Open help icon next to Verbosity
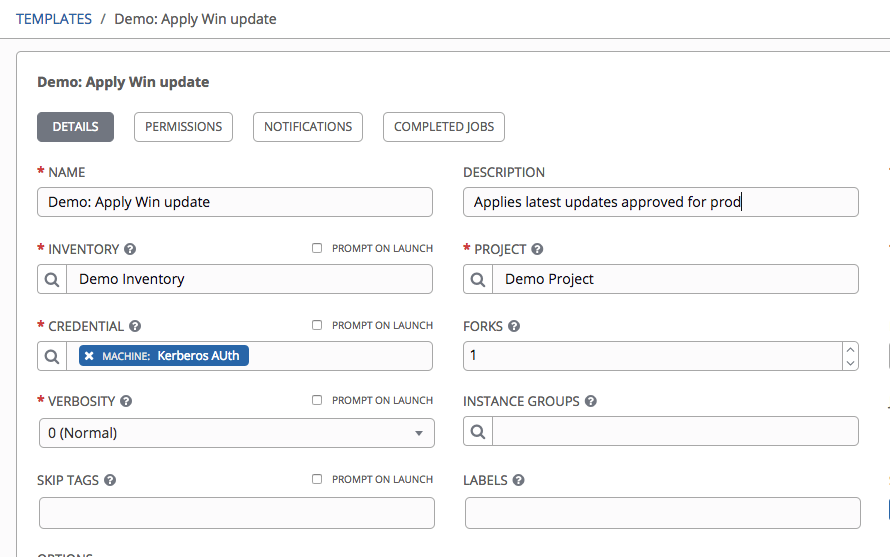This screenshot has height=557, width=890. pyautogui.click(x=127, y=401)
